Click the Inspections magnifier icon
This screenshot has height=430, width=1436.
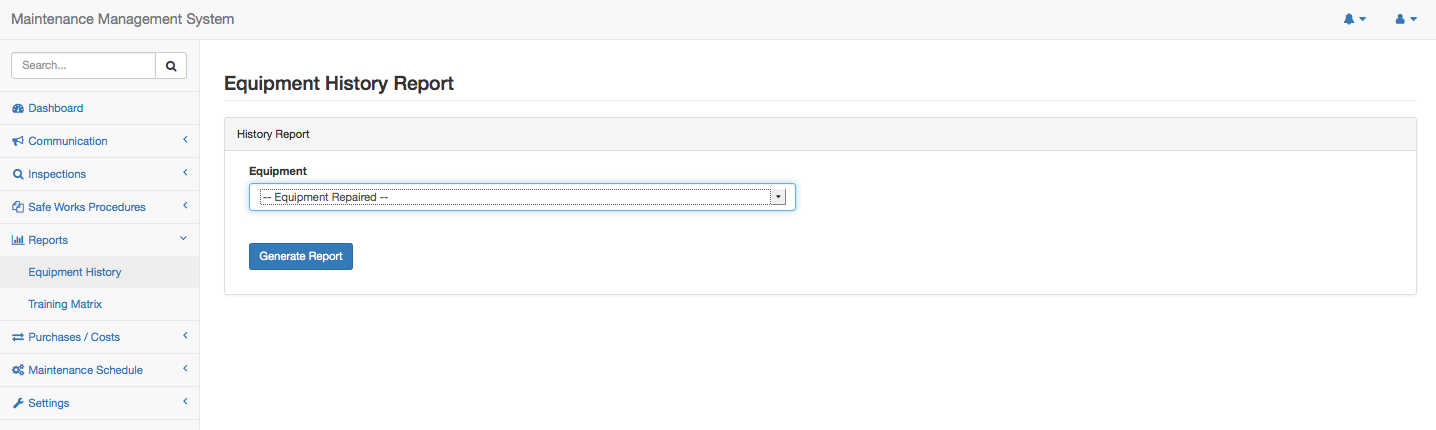coord(18,174)
